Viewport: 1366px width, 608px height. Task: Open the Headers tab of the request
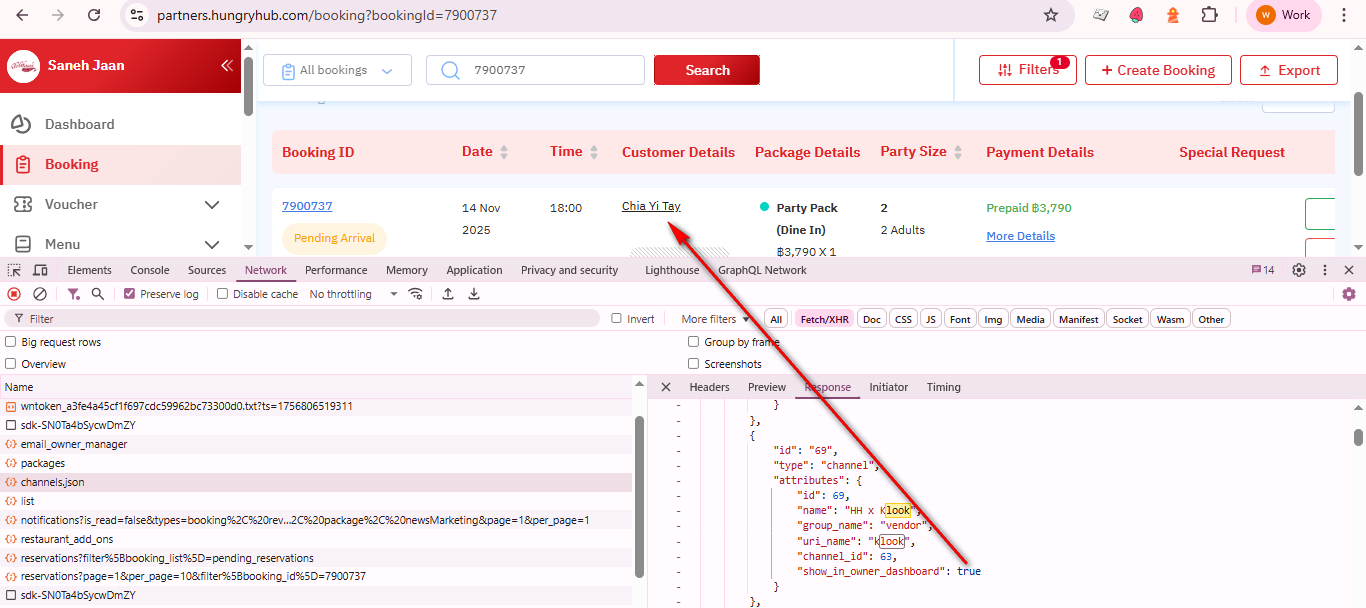[x=709, y=387]
